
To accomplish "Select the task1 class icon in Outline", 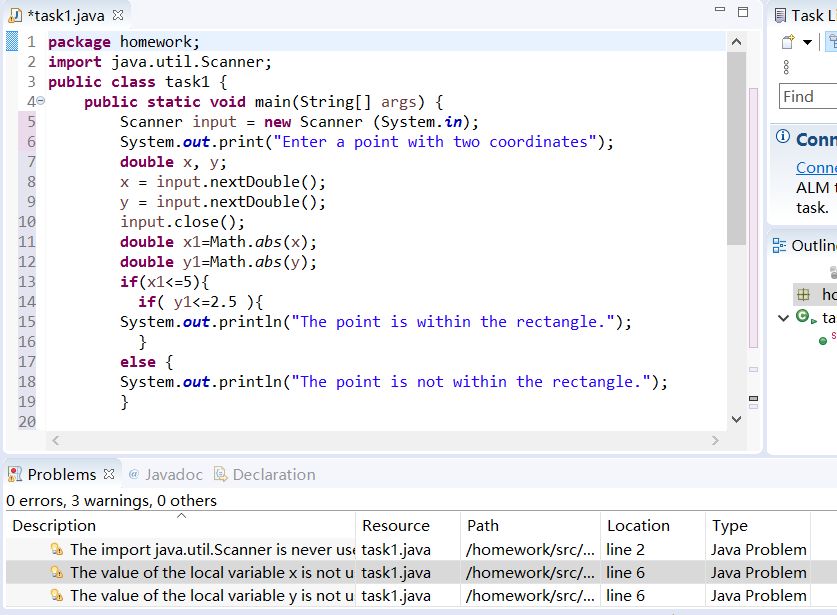I will 802,317.
